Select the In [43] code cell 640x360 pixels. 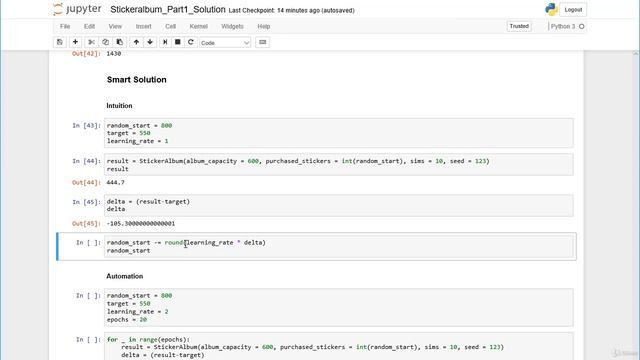(338, 133)
